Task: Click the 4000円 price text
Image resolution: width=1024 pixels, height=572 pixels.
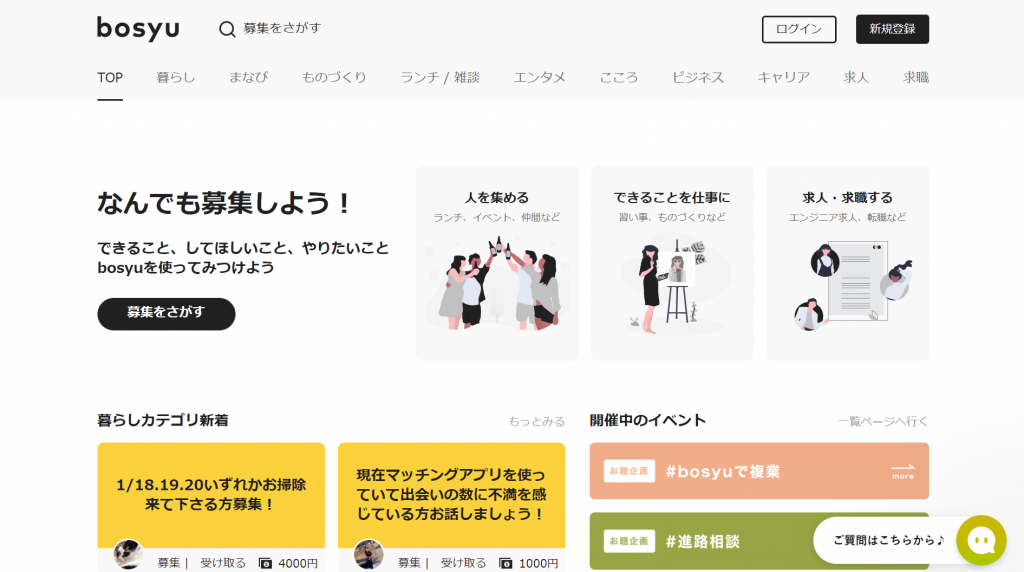Action: [298, 563]
